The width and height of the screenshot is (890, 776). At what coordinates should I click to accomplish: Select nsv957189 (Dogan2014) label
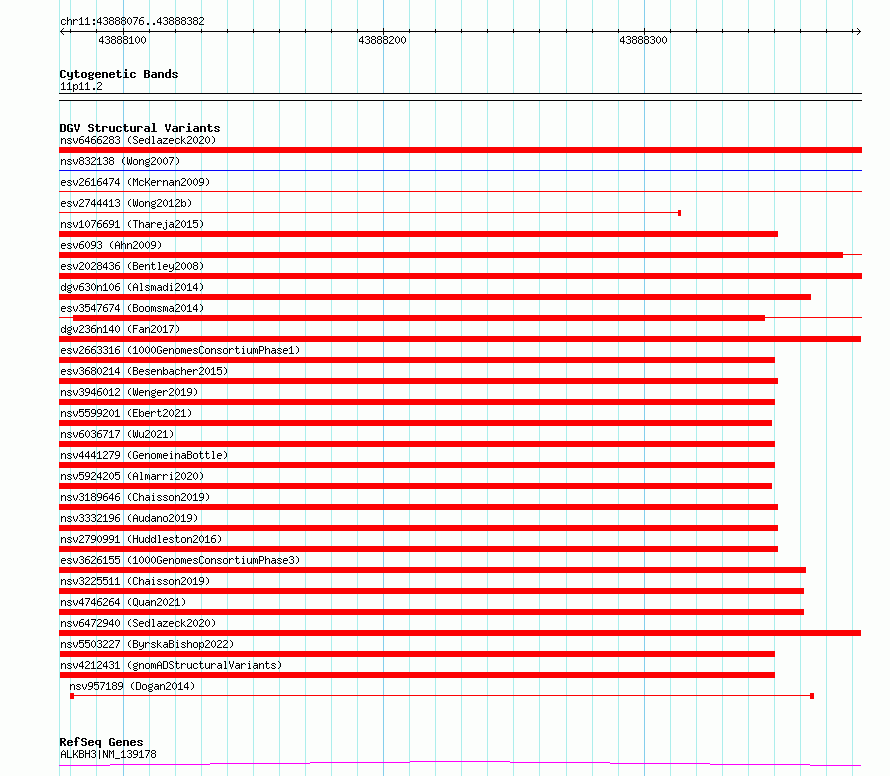pos(132,686)
